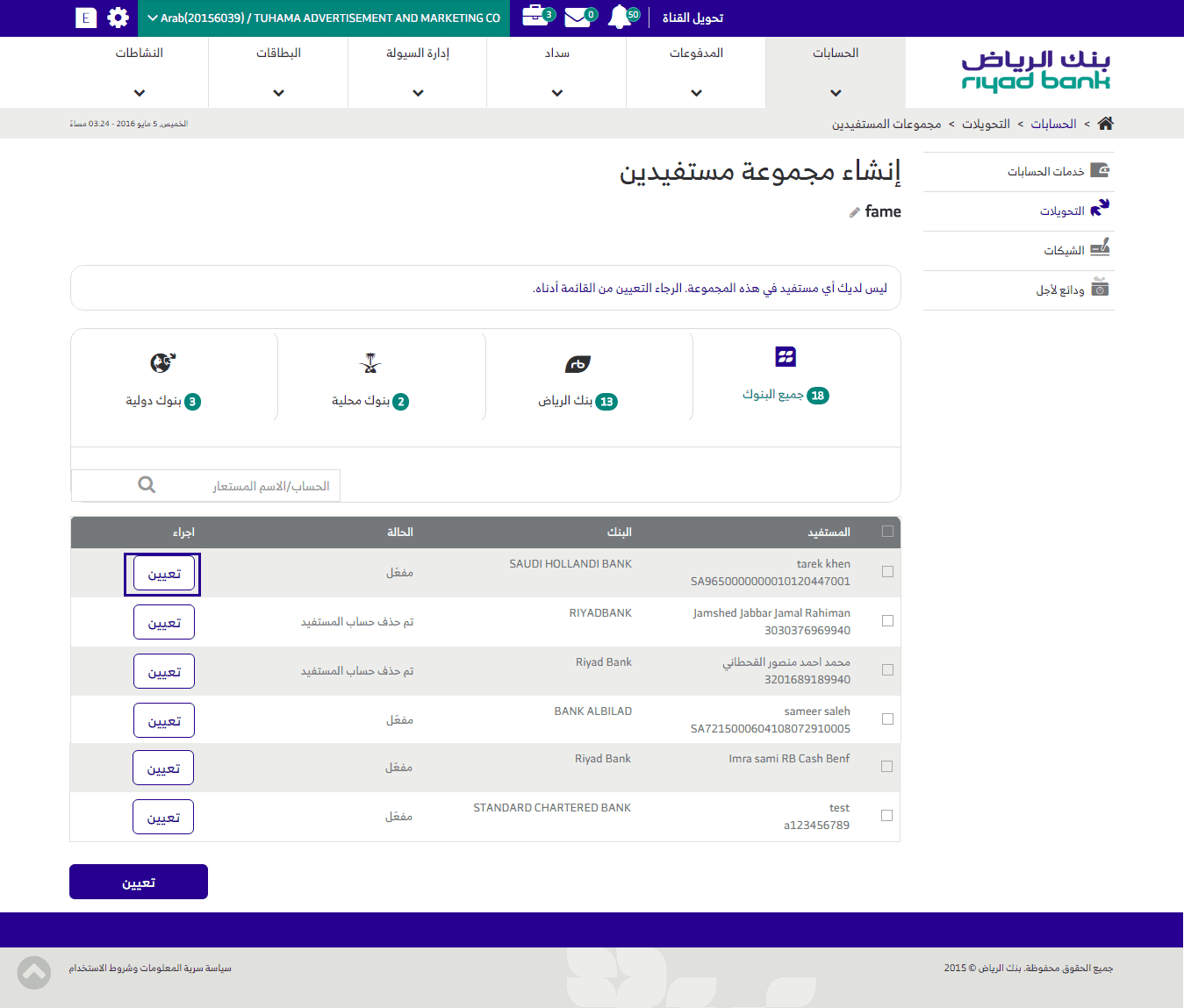Check the Jamshed Jabbar Jamal Rahiman row
This screenshot has width=1184, height=1008.
tap(887, 621)
